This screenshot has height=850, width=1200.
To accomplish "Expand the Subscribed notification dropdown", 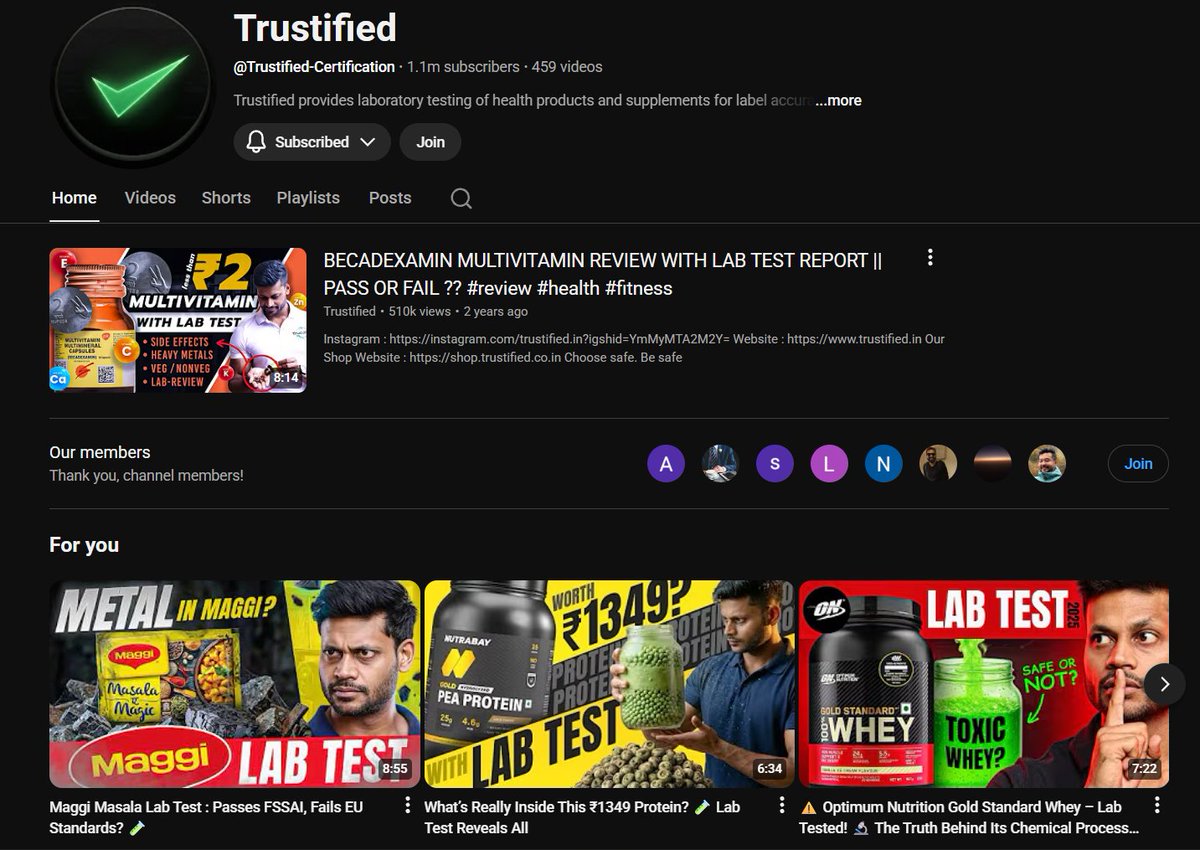I will [x=368, y=142].
